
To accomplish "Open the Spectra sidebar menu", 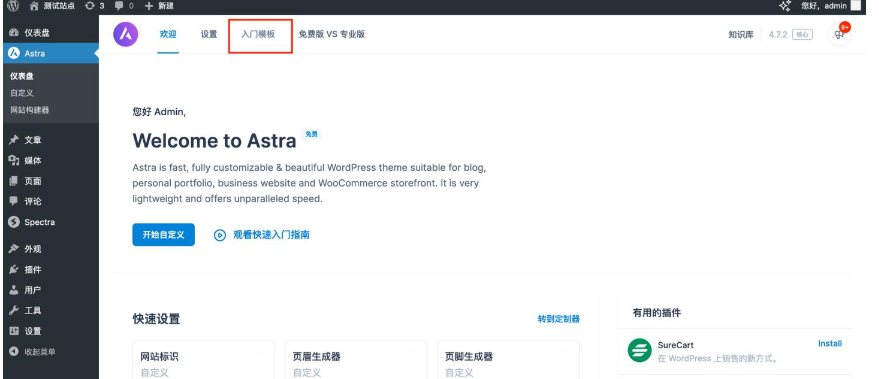I will pos(50,222).
